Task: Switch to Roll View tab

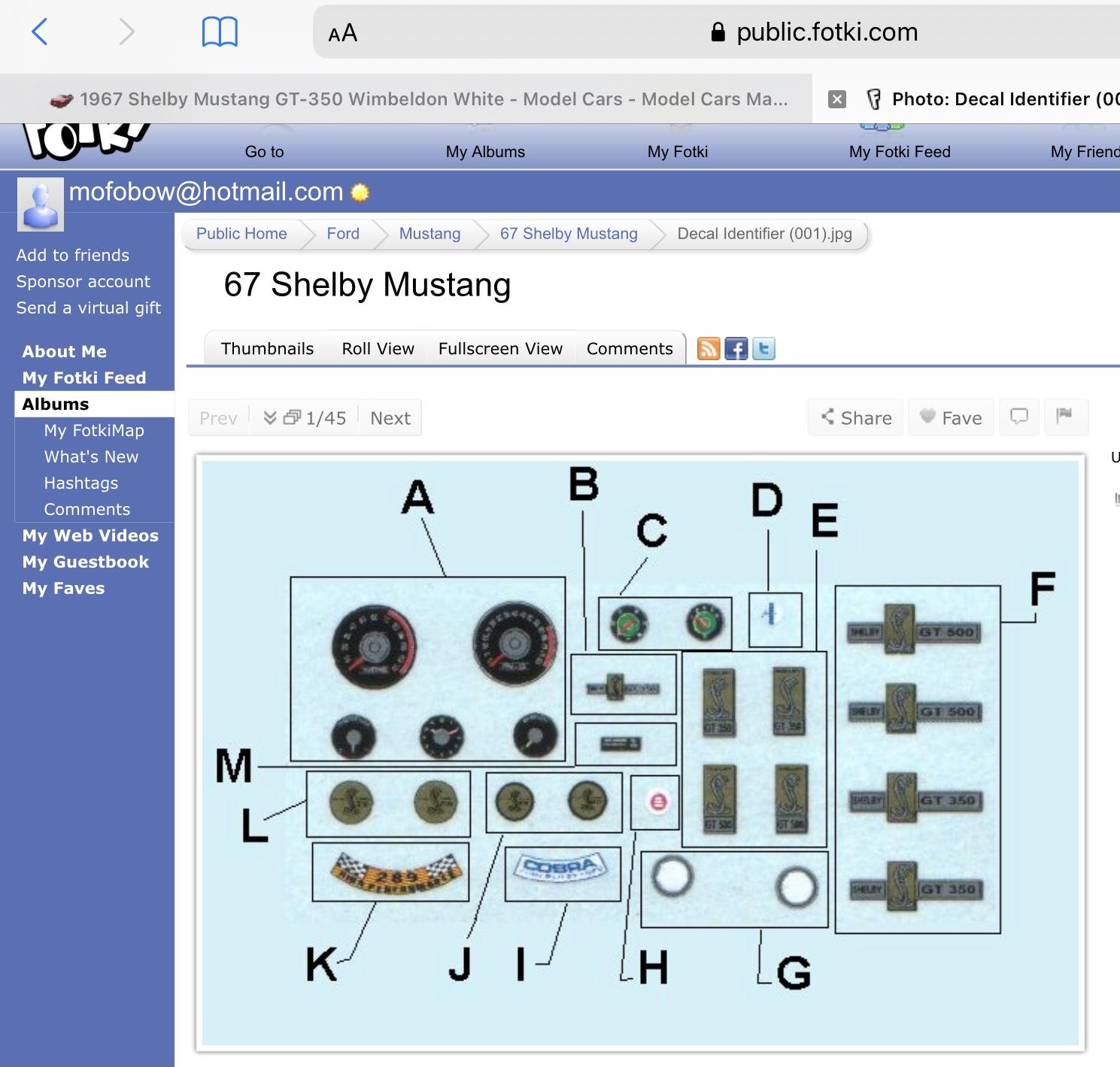Action: tap(378, 348)
